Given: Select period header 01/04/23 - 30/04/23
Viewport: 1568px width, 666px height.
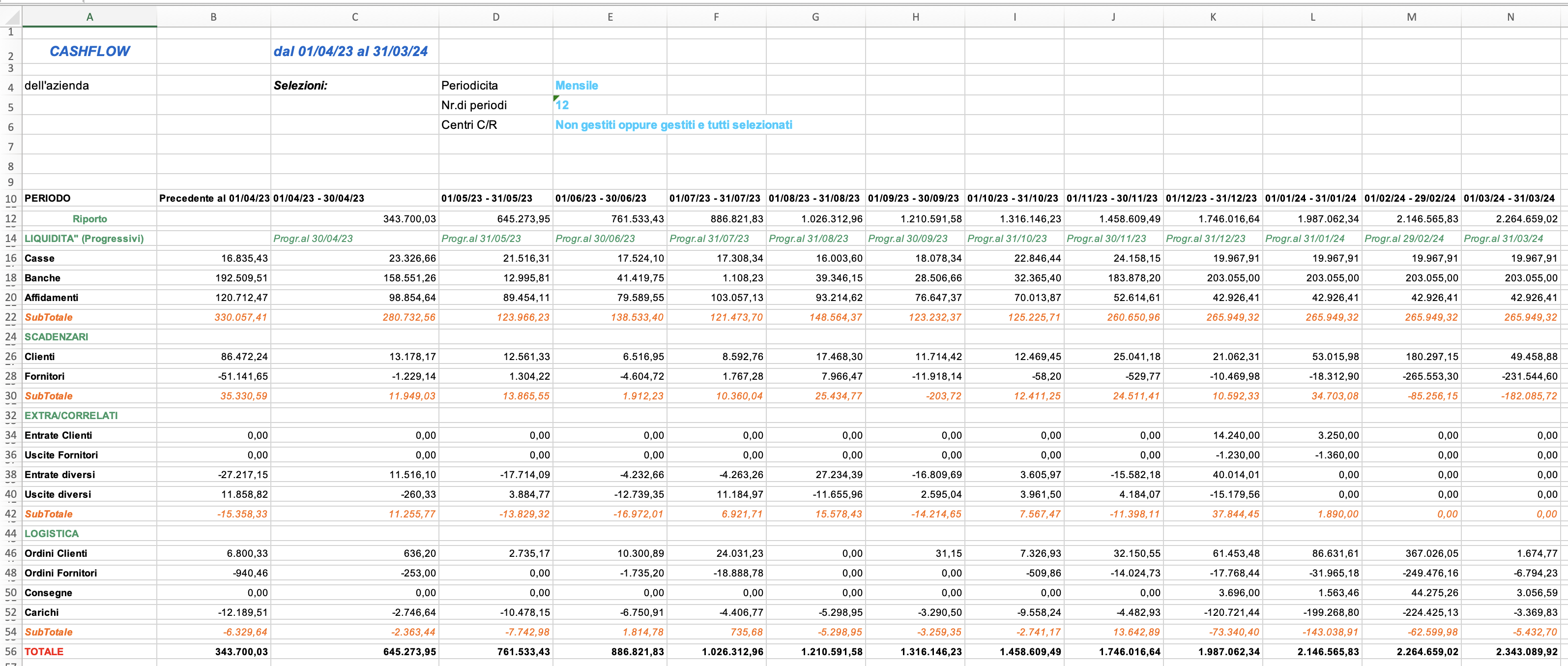Looking at the screenshot, I should (x=319, y=198).
